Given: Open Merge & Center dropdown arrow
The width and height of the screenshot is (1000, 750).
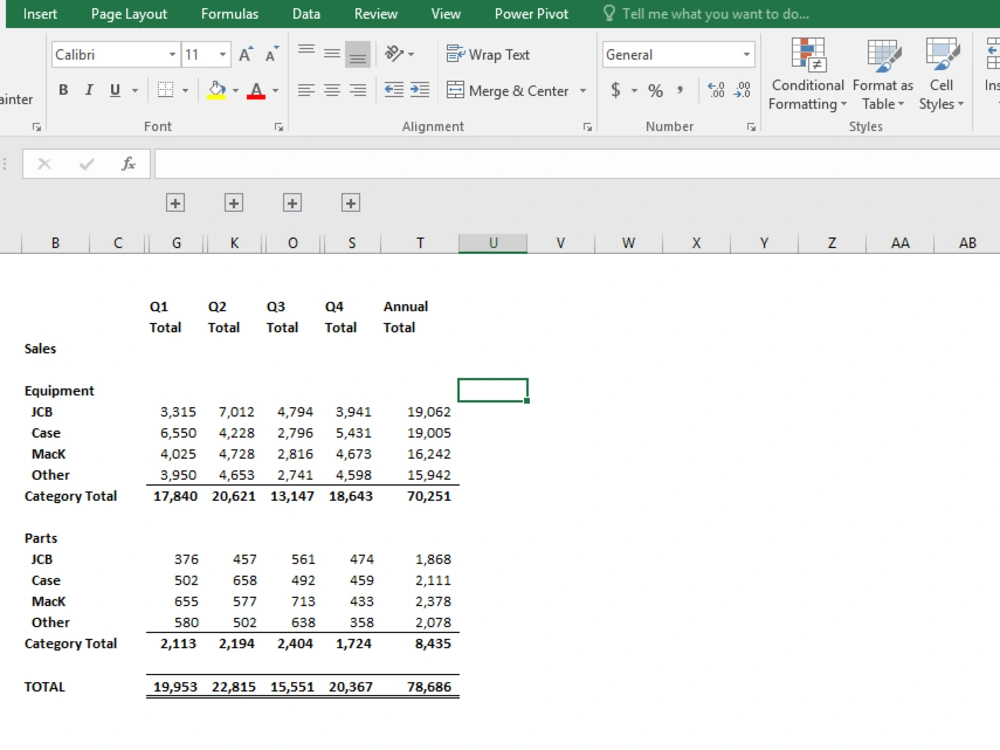Looking at the screenshot, I should 583,91.
